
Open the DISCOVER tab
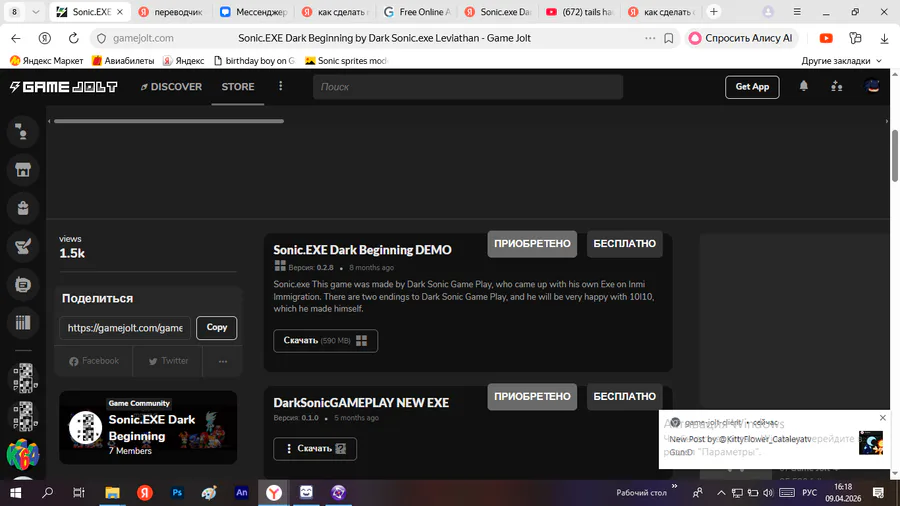click(x=171, y=87)
